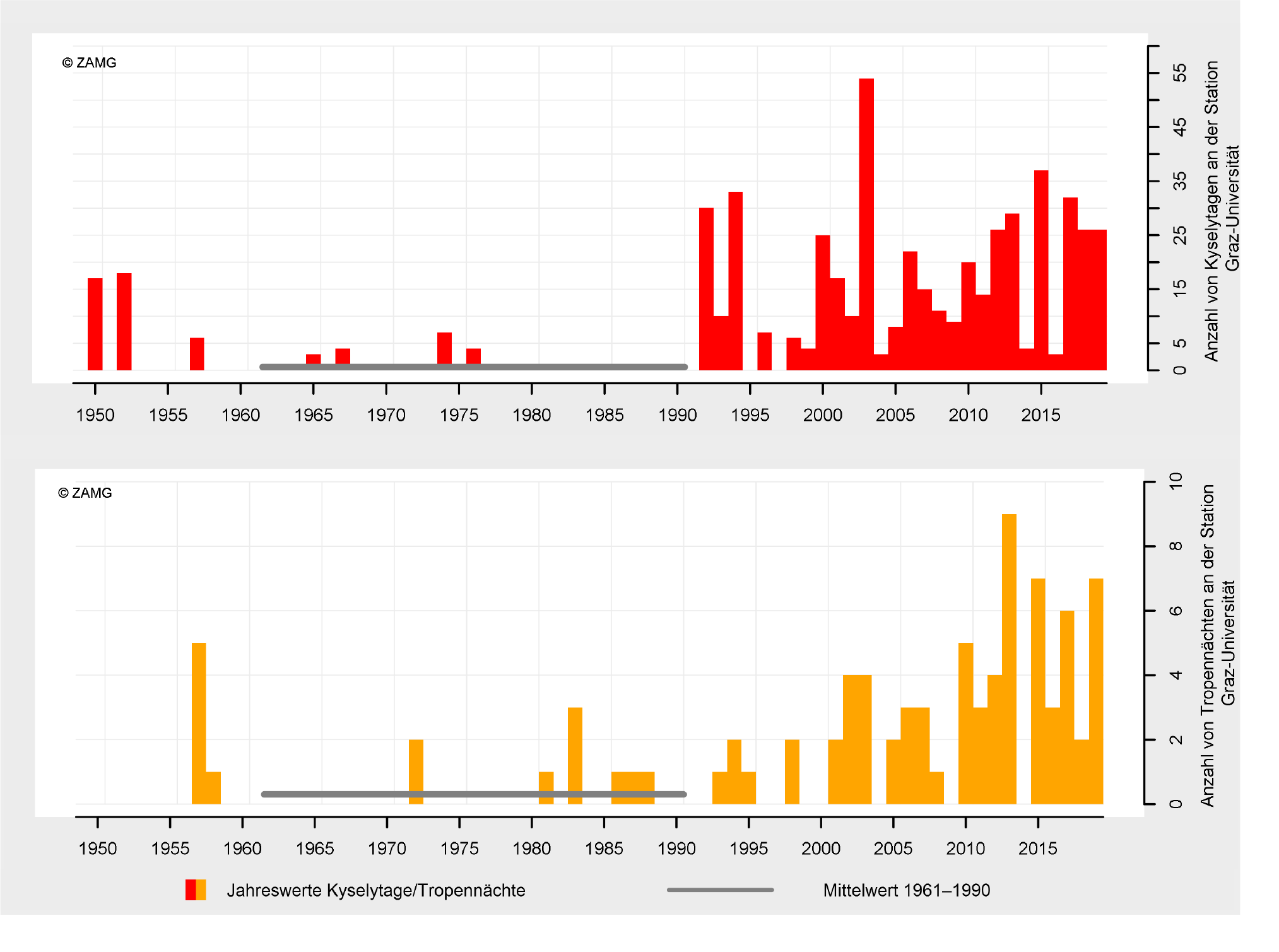The height and width of the screenshot is (952, 1279).
Task: Click the 2000 x-axis label on top chart
Action: coord(822,415)
